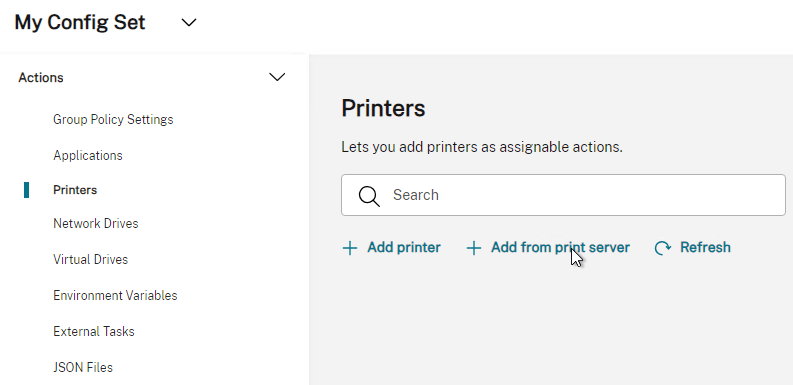Click the Refresh text button
The image size is (793, 385).
(705, 247)
